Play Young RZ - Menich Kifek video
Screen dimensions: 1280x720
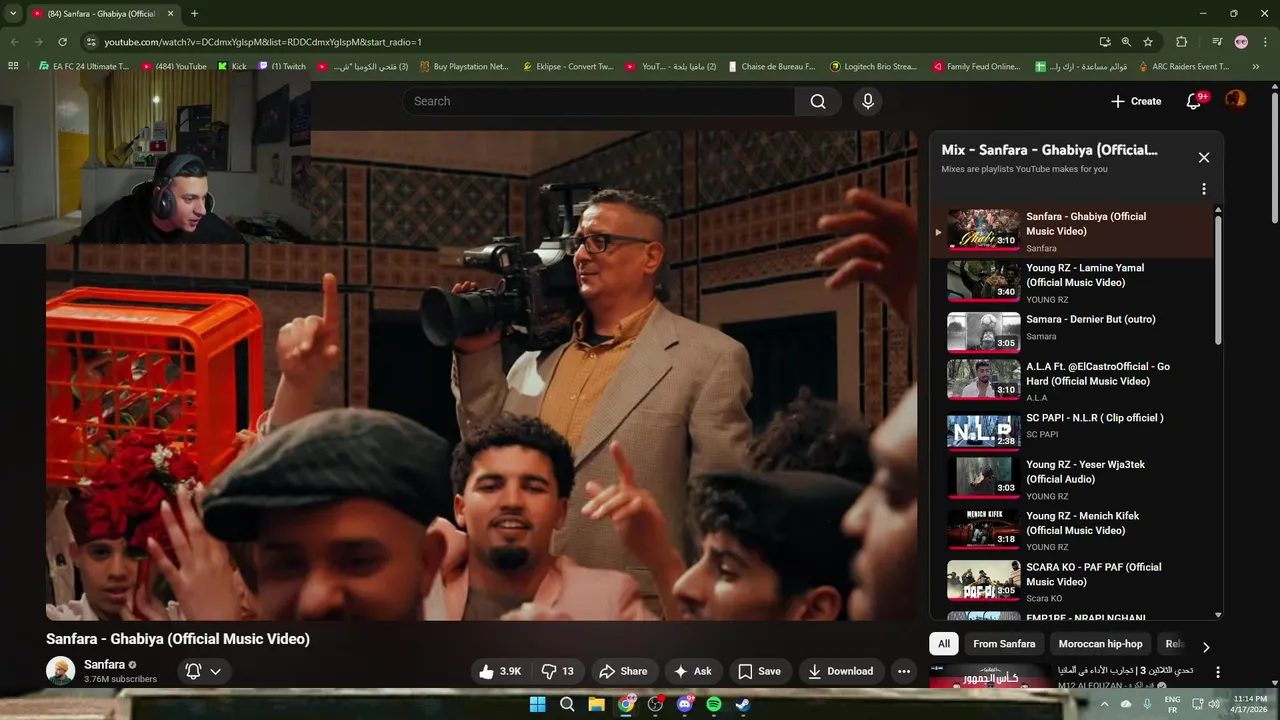click(x=1071, y=530)
